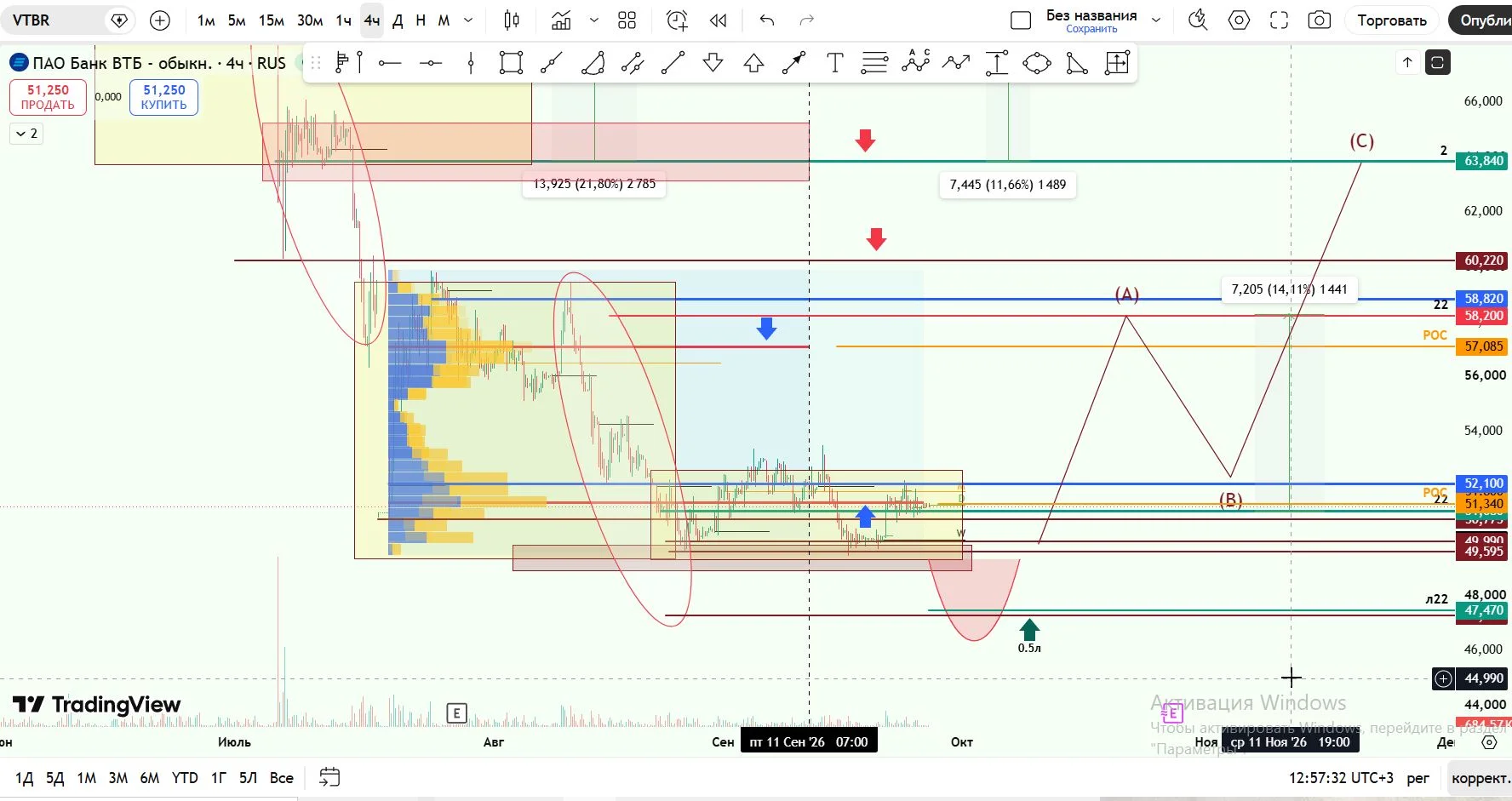Enter fullscreen mode
Viewport: 1512px width, 801px height.
(1279, 20)
